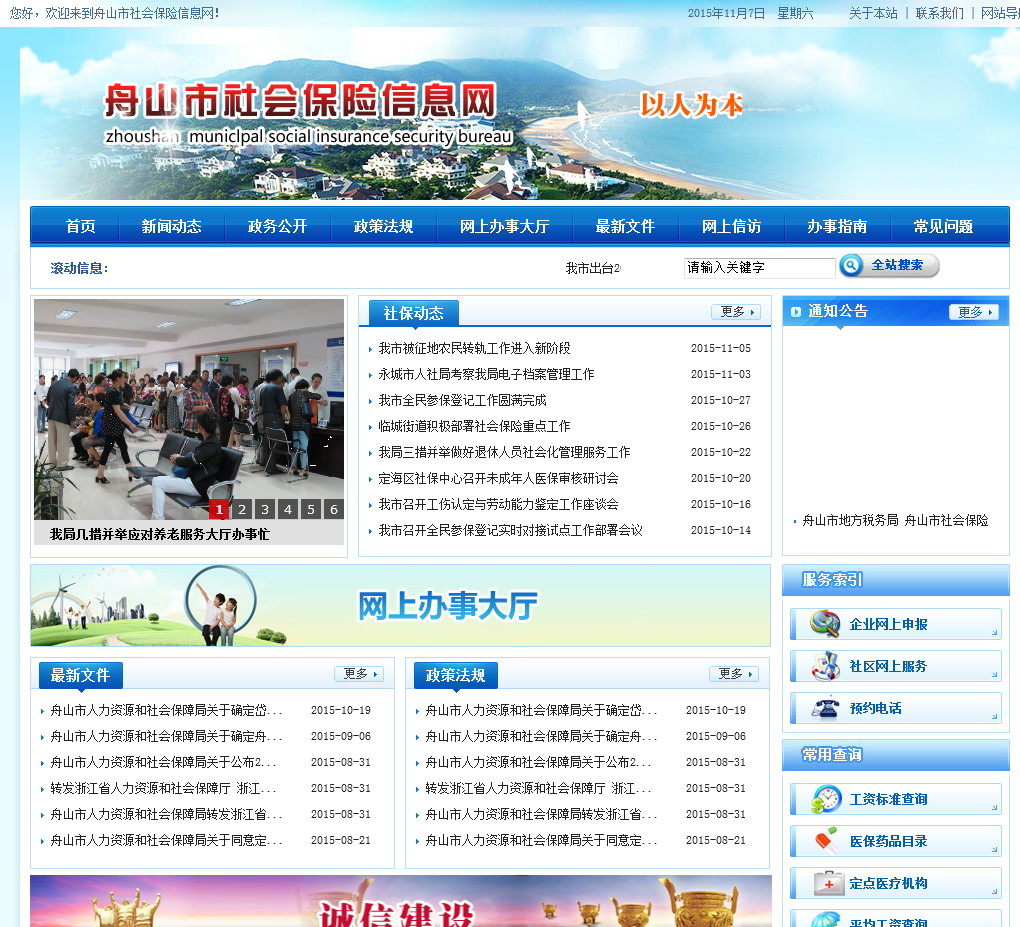
Task: Click the keyword search input field
Action: [759, 267]
